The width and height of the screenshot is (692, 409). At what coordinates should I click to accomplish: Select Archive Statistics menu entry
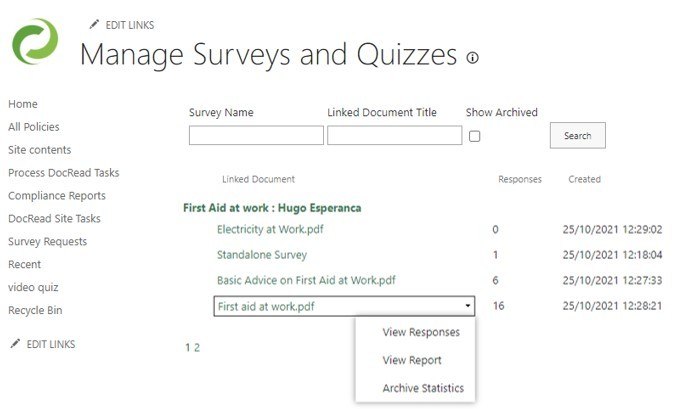[x=423, y=388]
